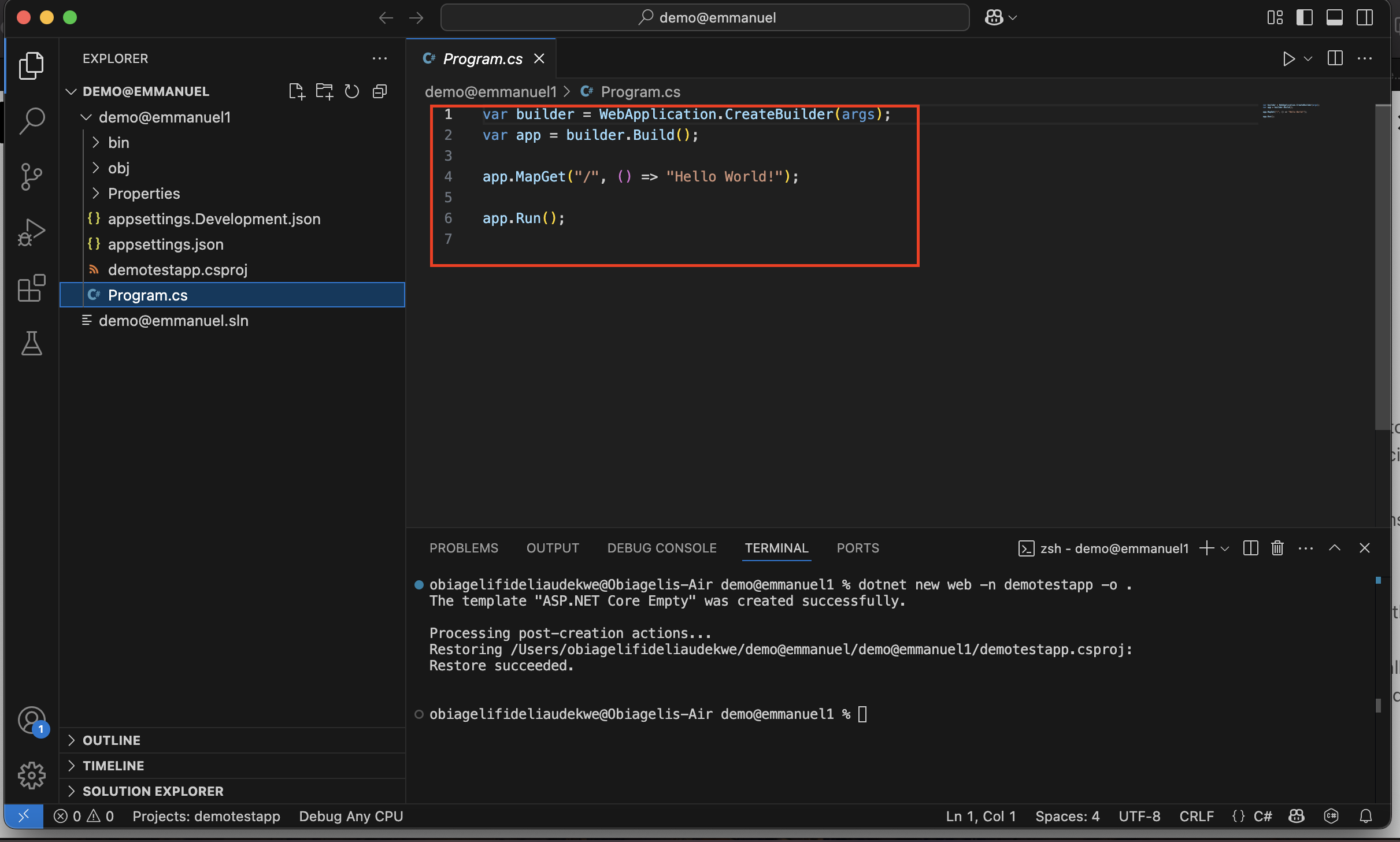Expand the OUTLINE section

tap(232, 740)
